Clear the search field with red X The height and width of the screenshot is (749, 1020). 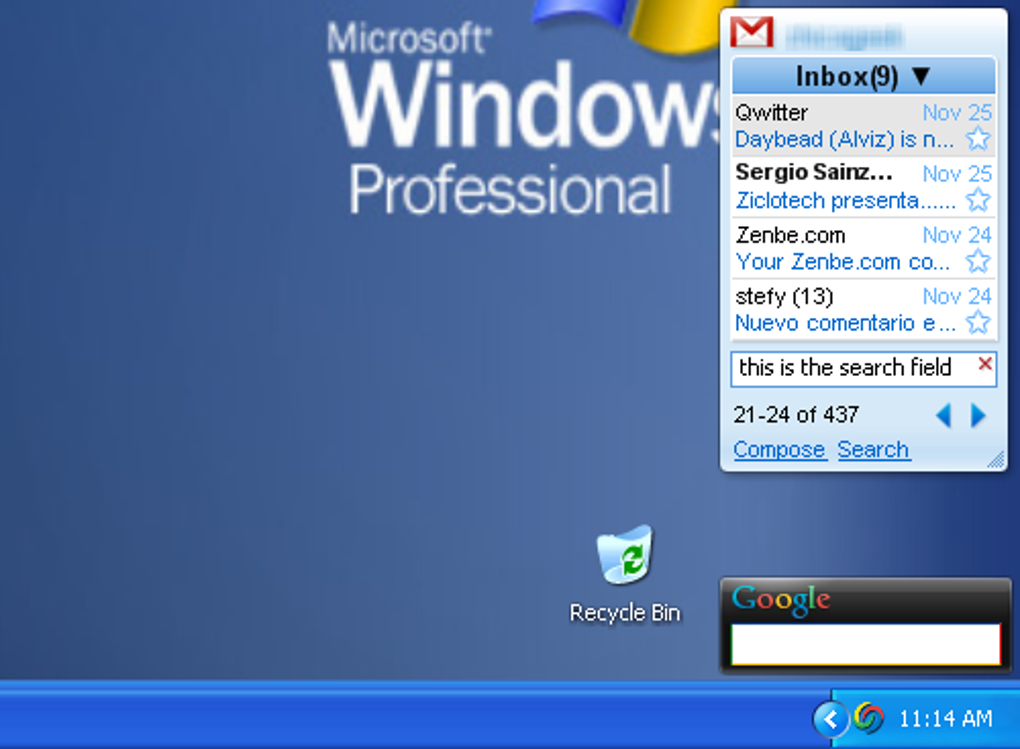[985, 364]
